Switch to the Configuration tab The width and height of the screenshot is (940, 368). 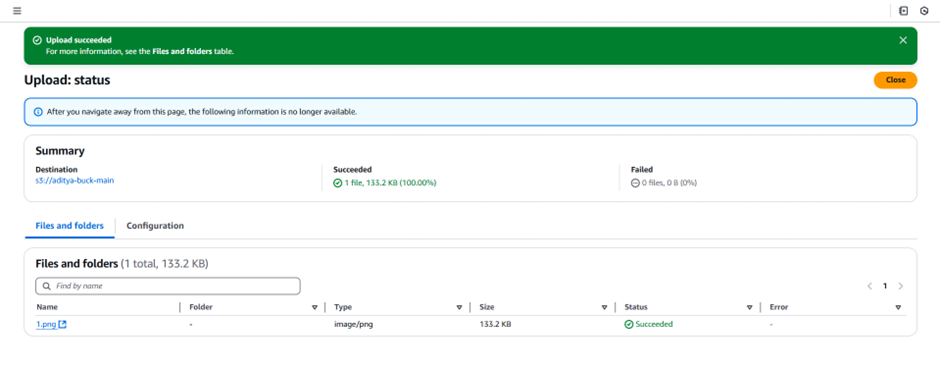click(x=155, y=226)
